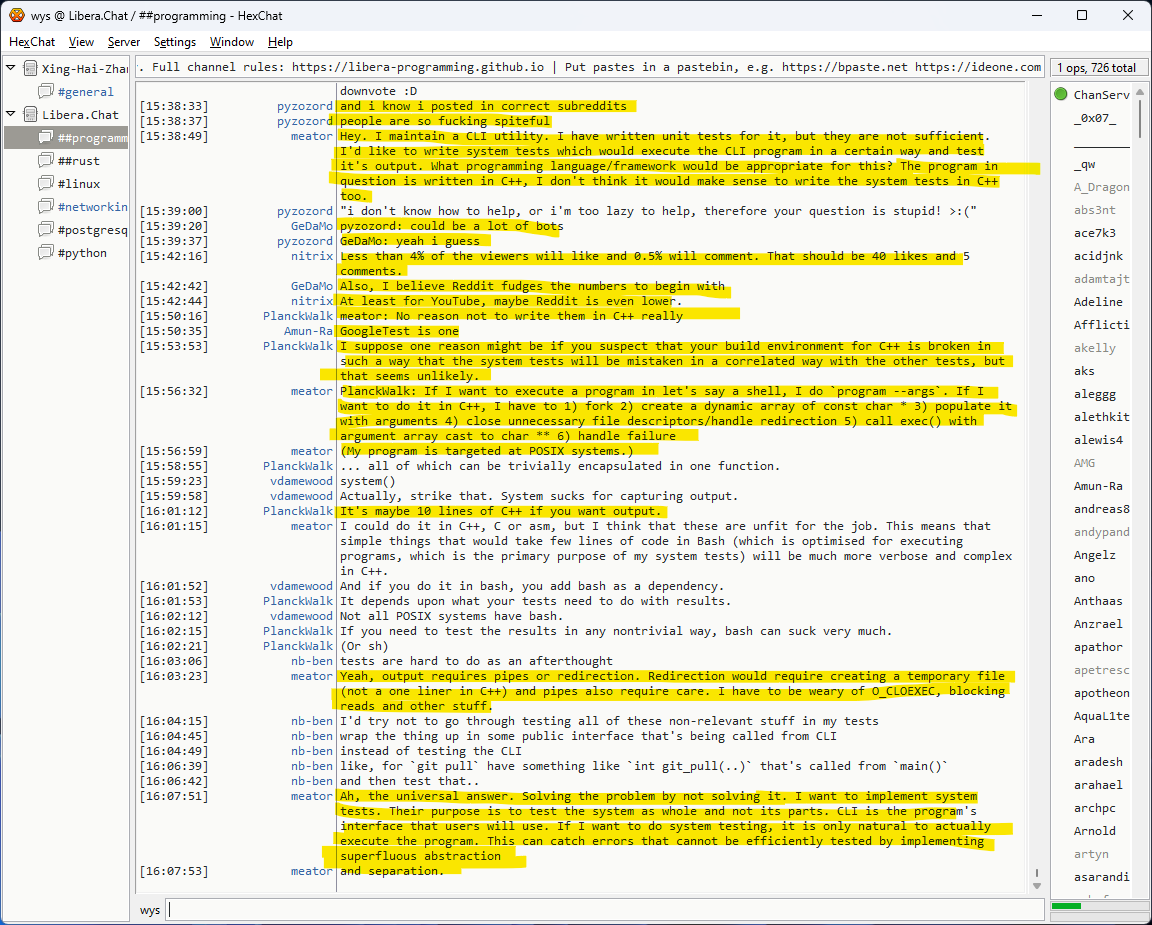Viewport: 1152px width, 925px height.
Task: Open the Server menu
Action: [x=124, y=42]
